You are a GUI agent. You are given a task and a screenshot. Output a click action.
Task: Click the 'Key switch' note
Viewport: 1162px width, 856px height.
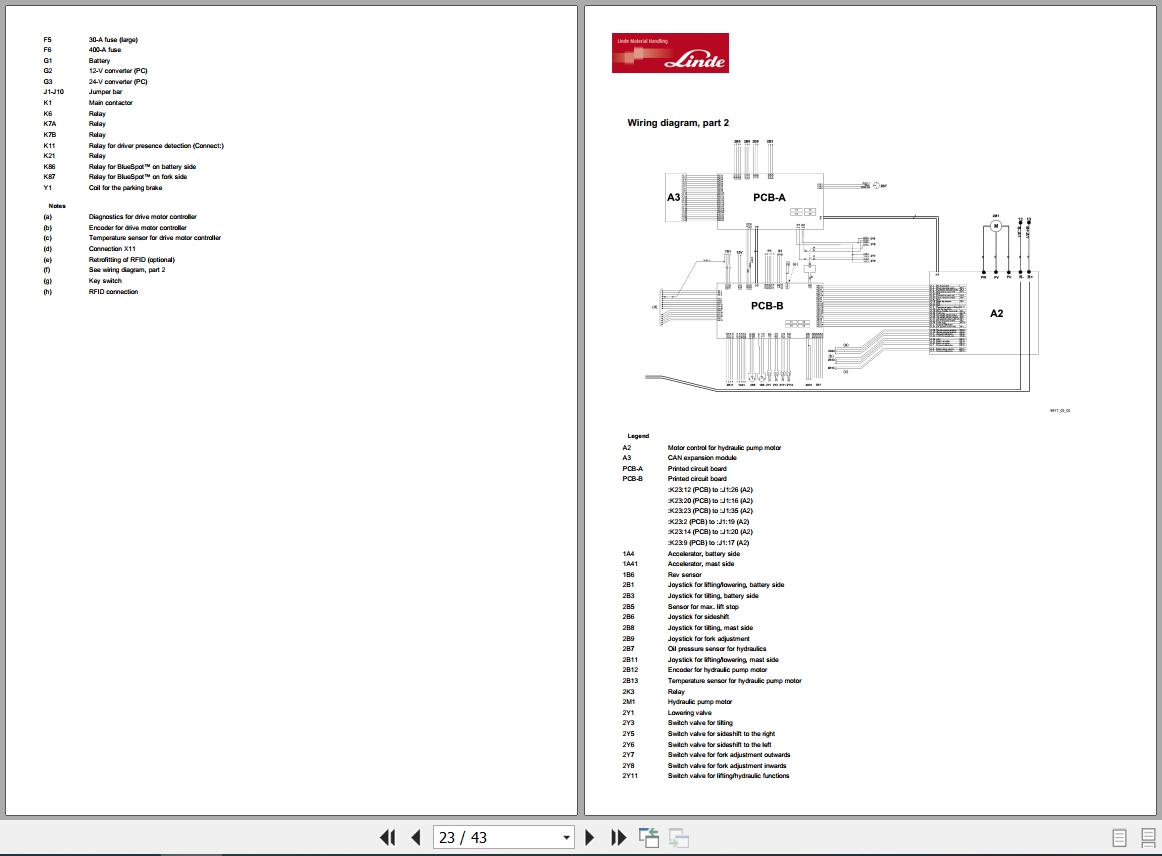(x=104, y=281)
